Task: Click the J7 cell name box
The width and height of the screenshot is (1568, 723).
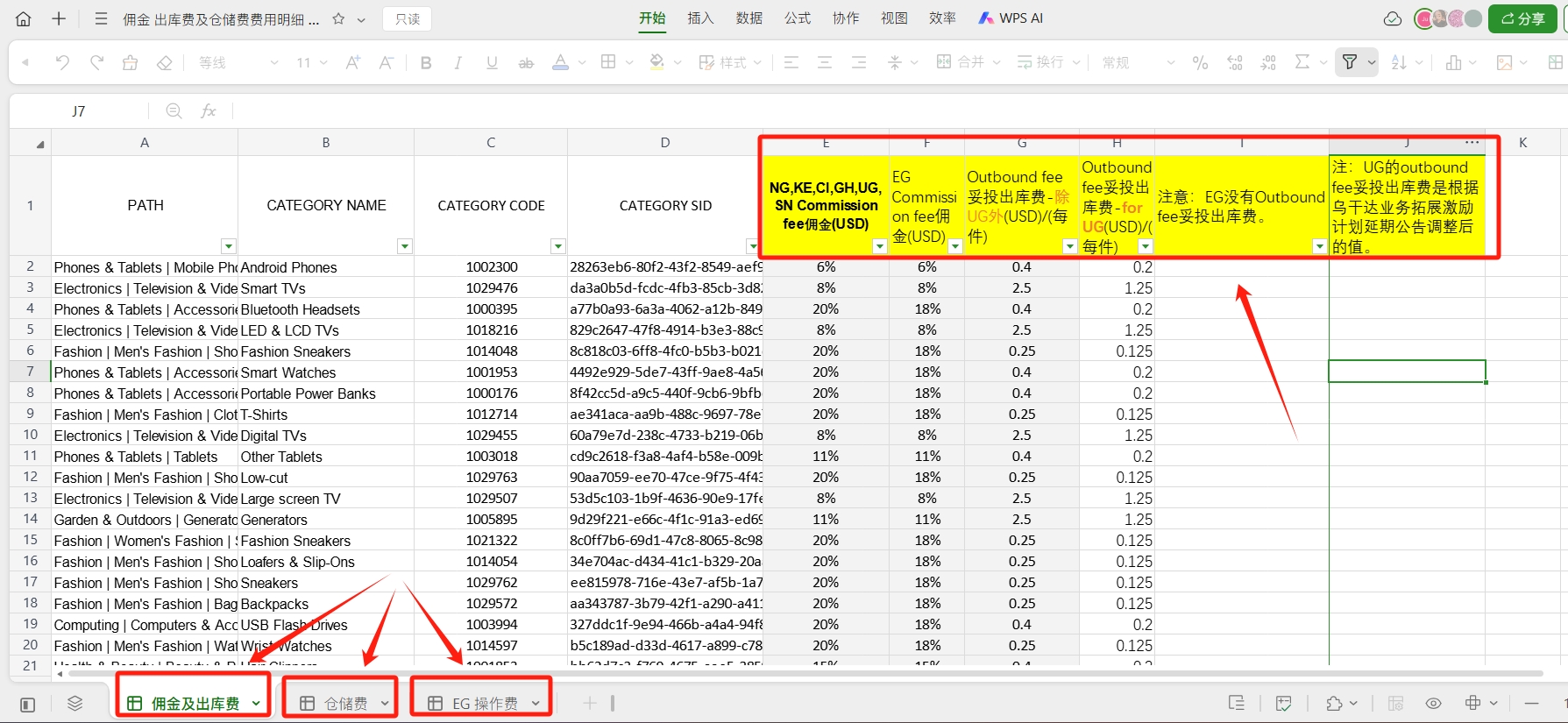Action: [x=79, y=111]
